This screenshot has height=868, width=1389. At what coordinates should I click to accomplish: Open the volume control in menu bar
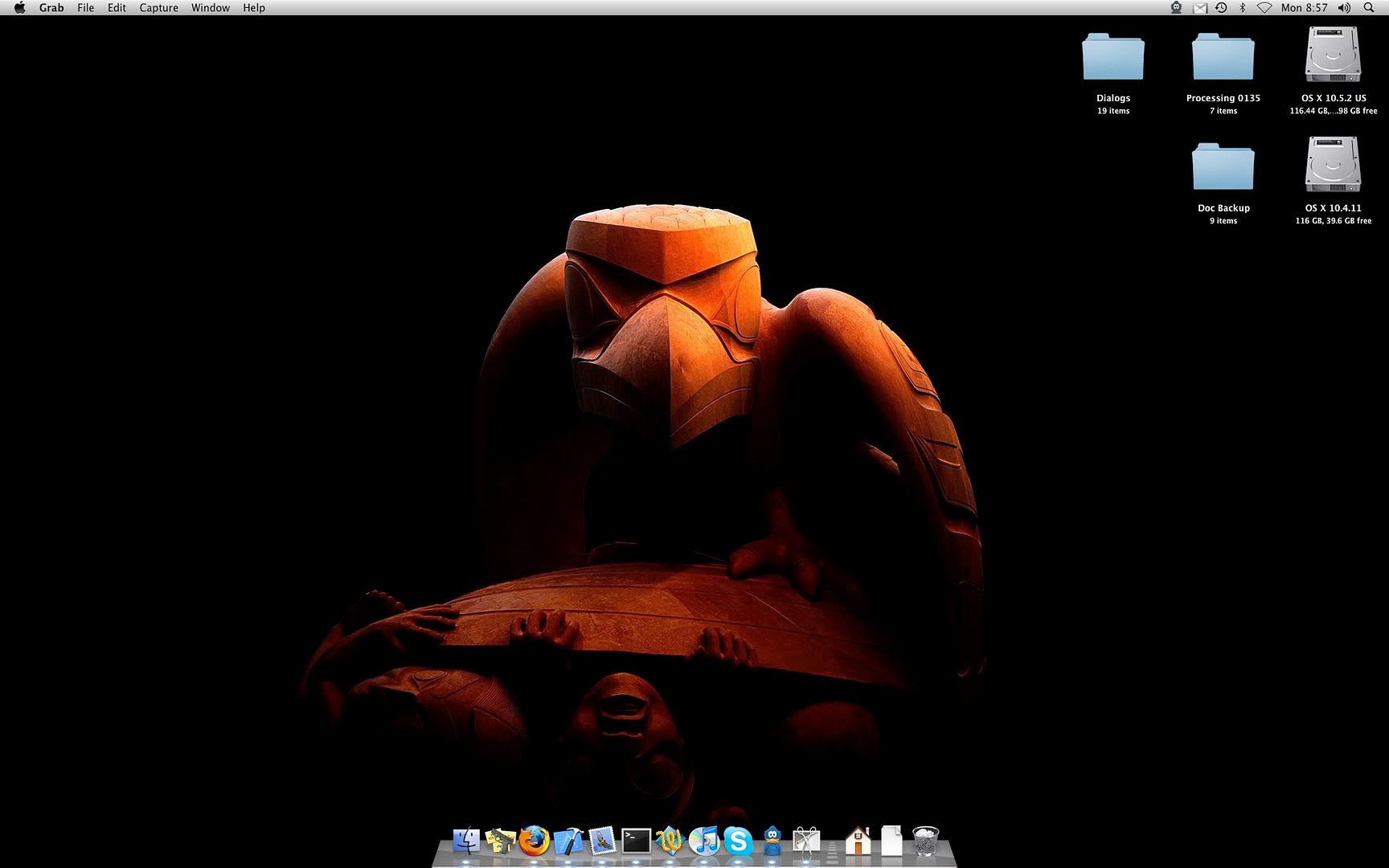click(1344, 8)
